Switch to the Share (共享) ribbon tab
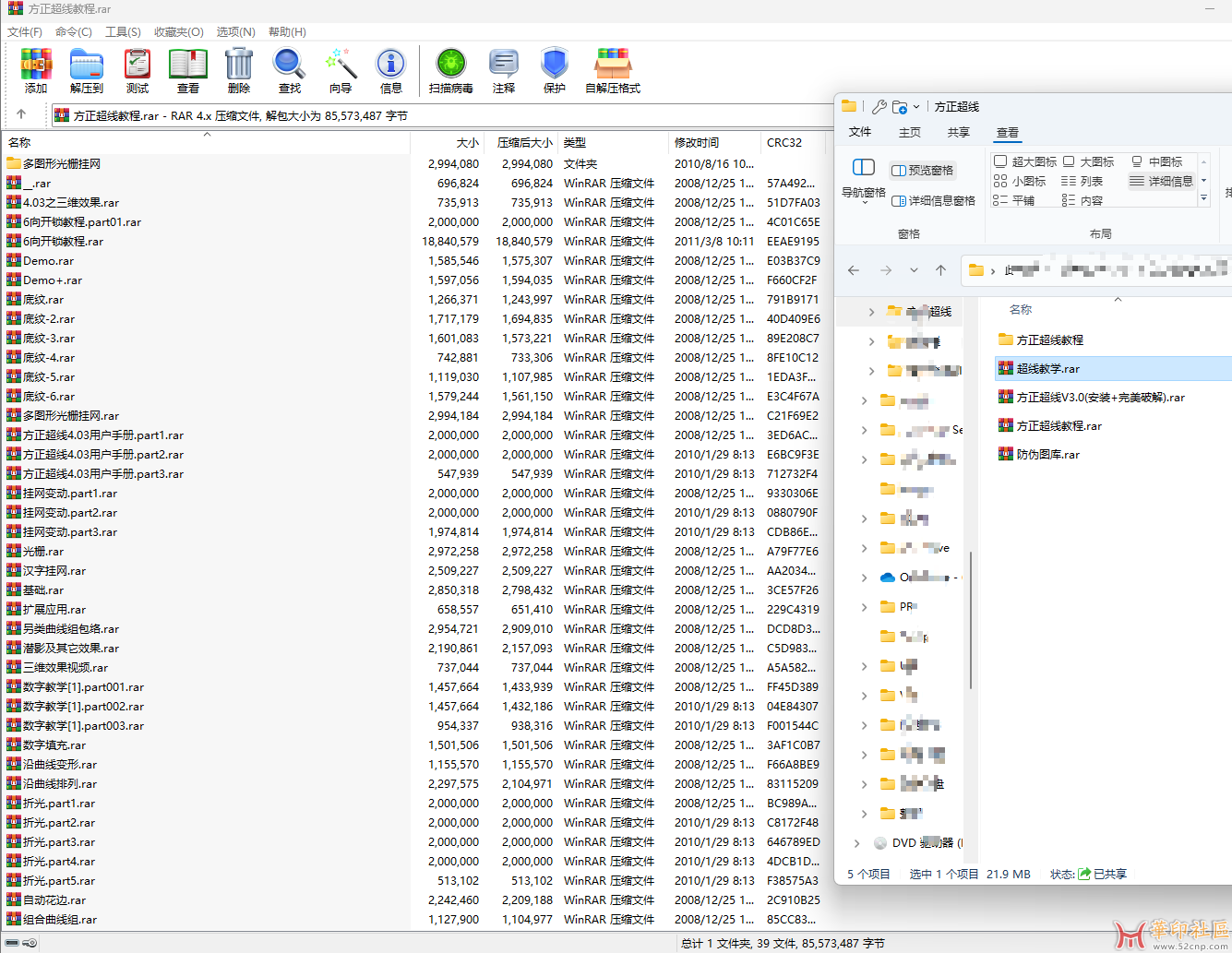The width and height of the screenshot is (1232, 953). (959, 132)
